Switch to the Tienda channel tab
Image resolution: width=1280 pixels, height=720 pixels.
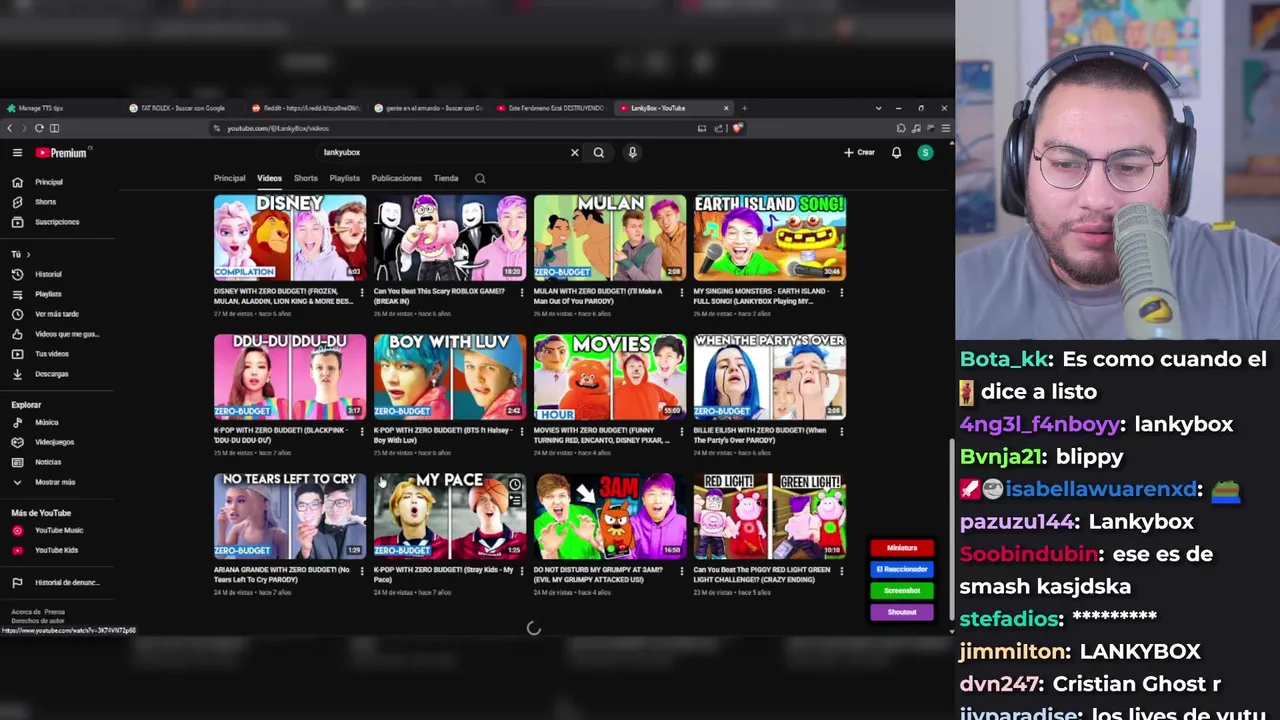click(x=445, y=178)
